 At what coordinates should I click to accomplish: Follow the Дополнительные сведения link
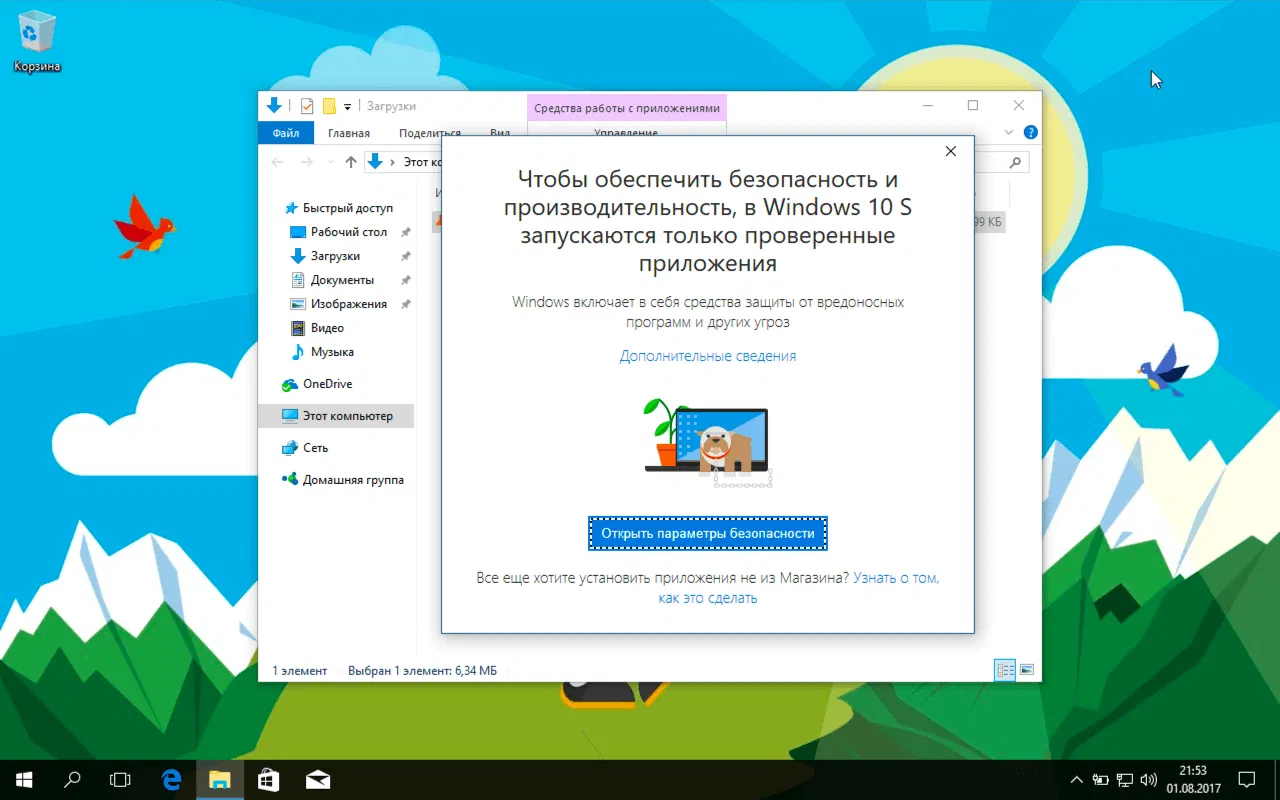(708, 355)
